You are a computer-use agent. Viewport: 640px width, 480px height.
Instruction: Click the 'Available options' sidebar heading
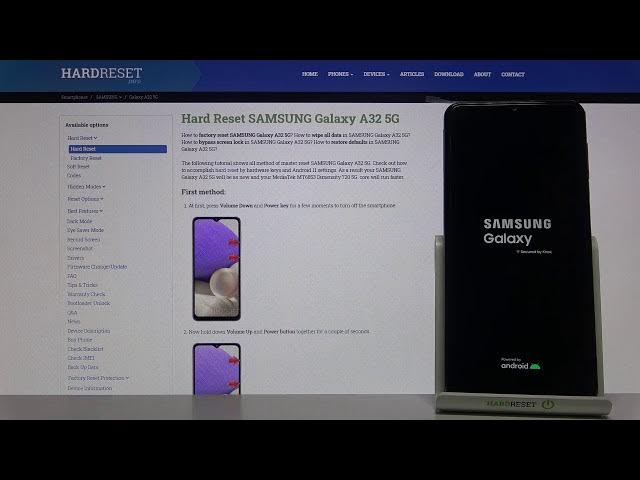[87, 125]
